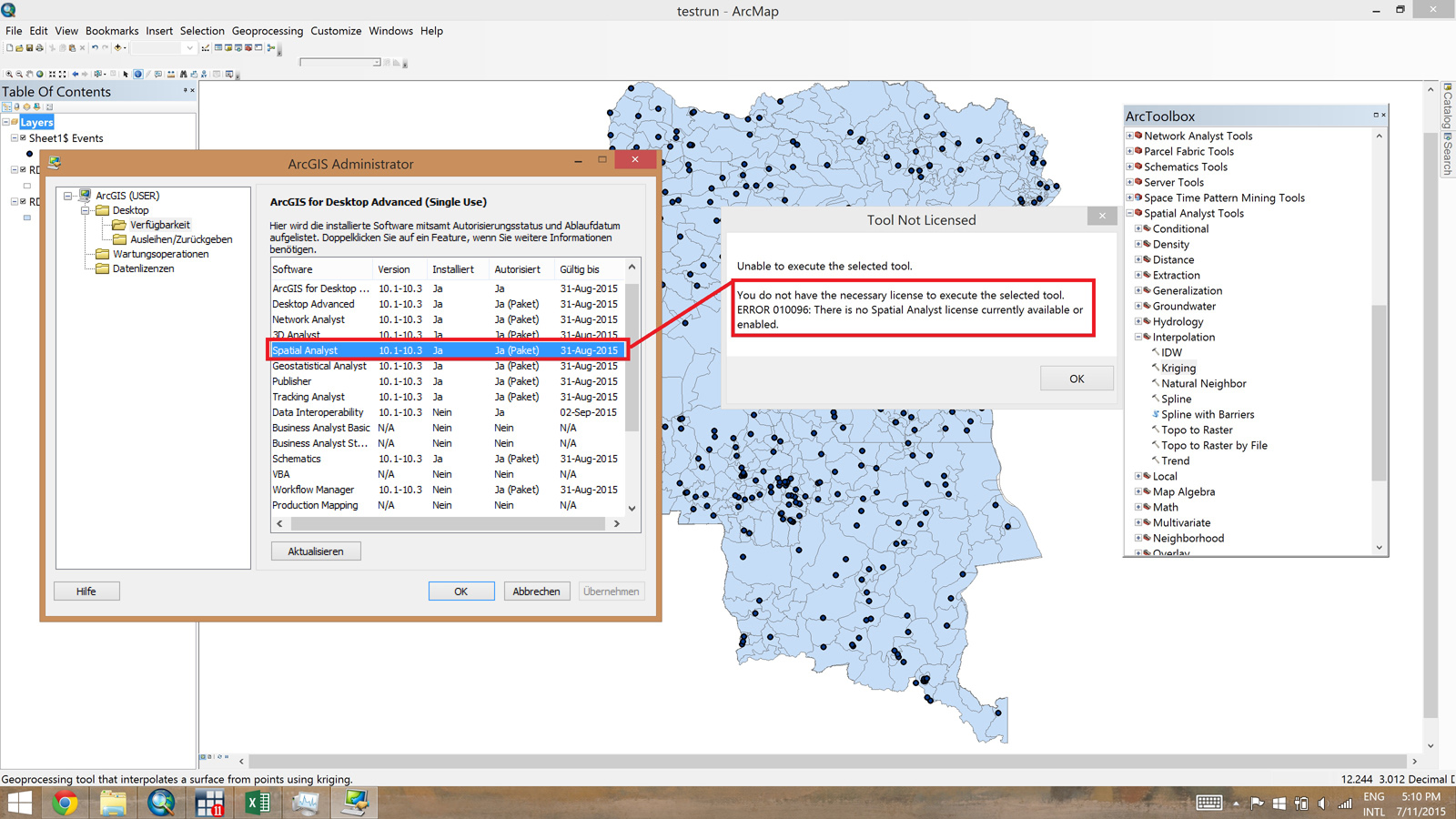The width and height of the screenshot is (1456, 819).
Task: Click OK in the Tool Not Licensed dialog
Action: [x=1077, y=379]
